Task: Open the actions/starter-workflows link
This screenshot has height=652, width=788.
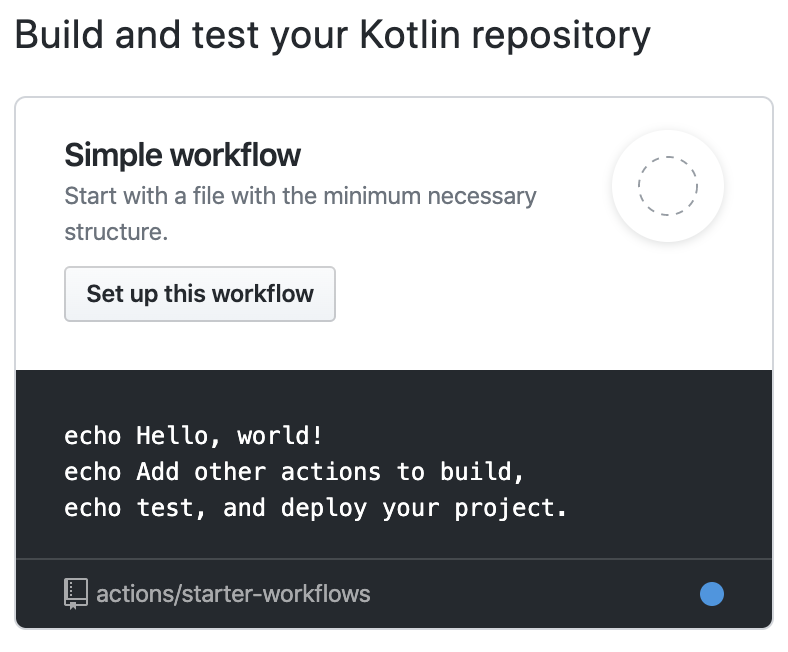Action: coord(233,594)
